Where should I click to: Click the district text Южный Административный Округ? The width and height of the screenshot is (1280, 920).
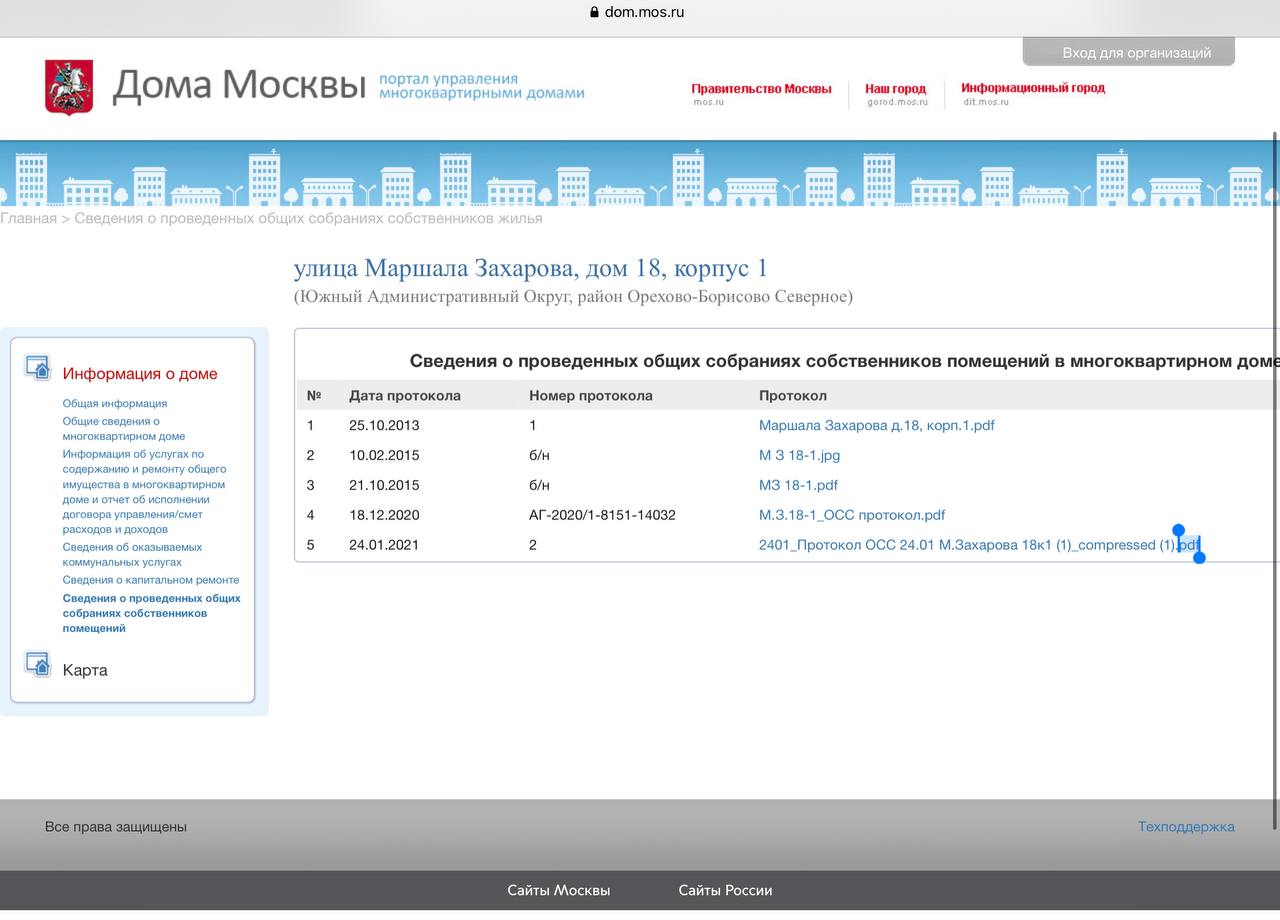point(573,297)
